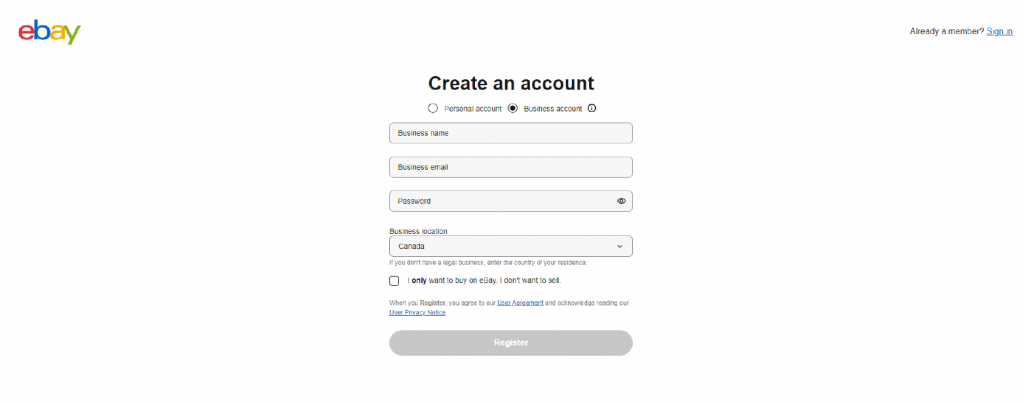The image size is (1024, 403).
Task: Follow the Sign in link
Action: pyautogui.click(x=999, y=31)
